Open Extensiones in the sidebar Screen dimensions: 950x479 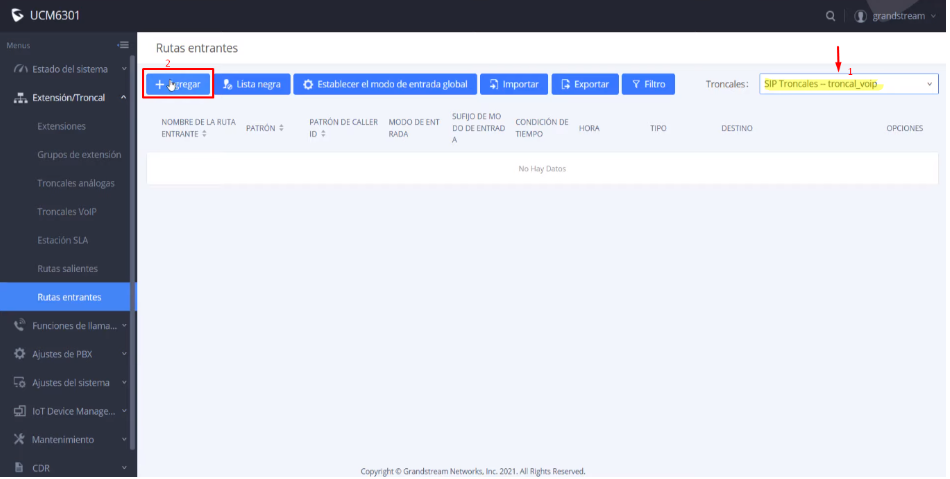tap(61, 127)
